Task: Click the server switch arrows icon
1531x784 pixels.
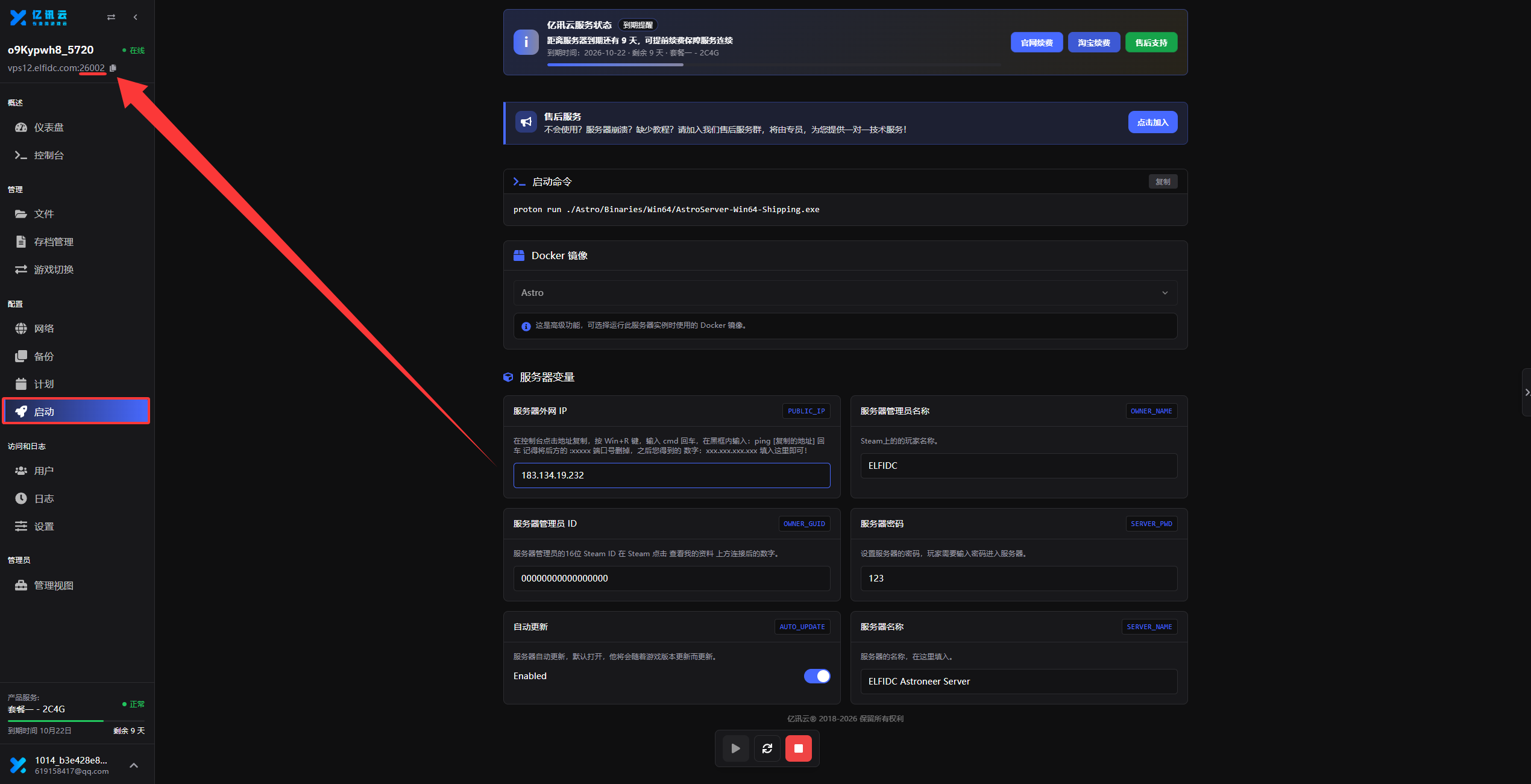Action: coord(111,17)
